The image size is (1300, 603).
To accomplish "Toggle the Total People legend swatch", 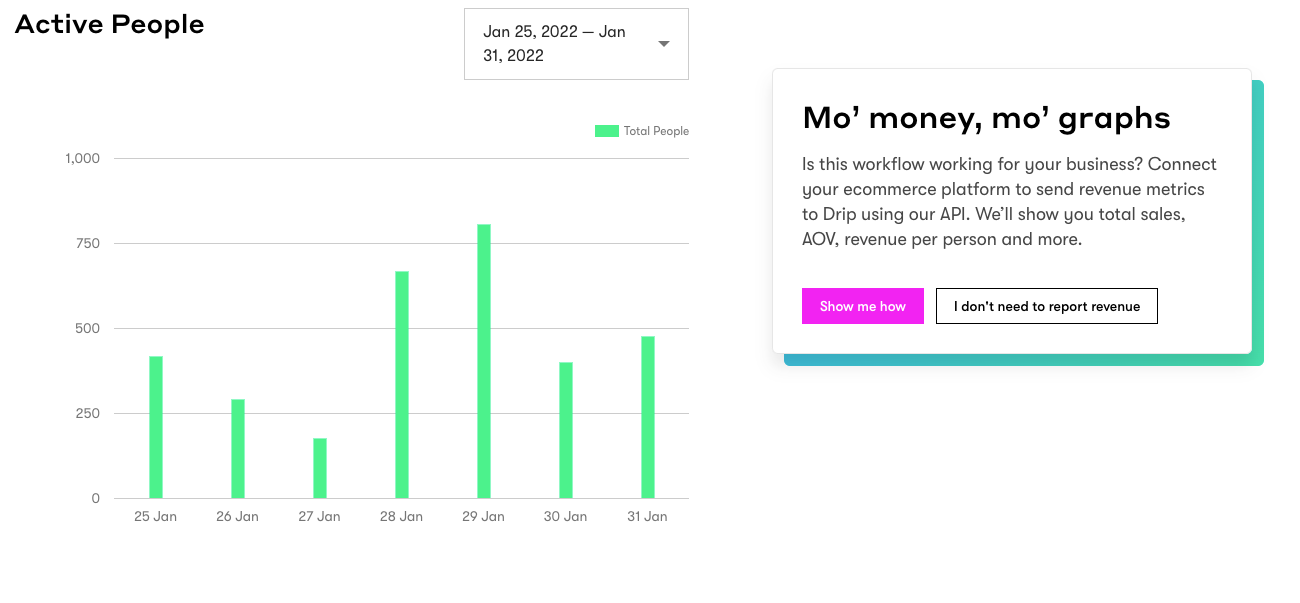I will [x=607, y=131].
